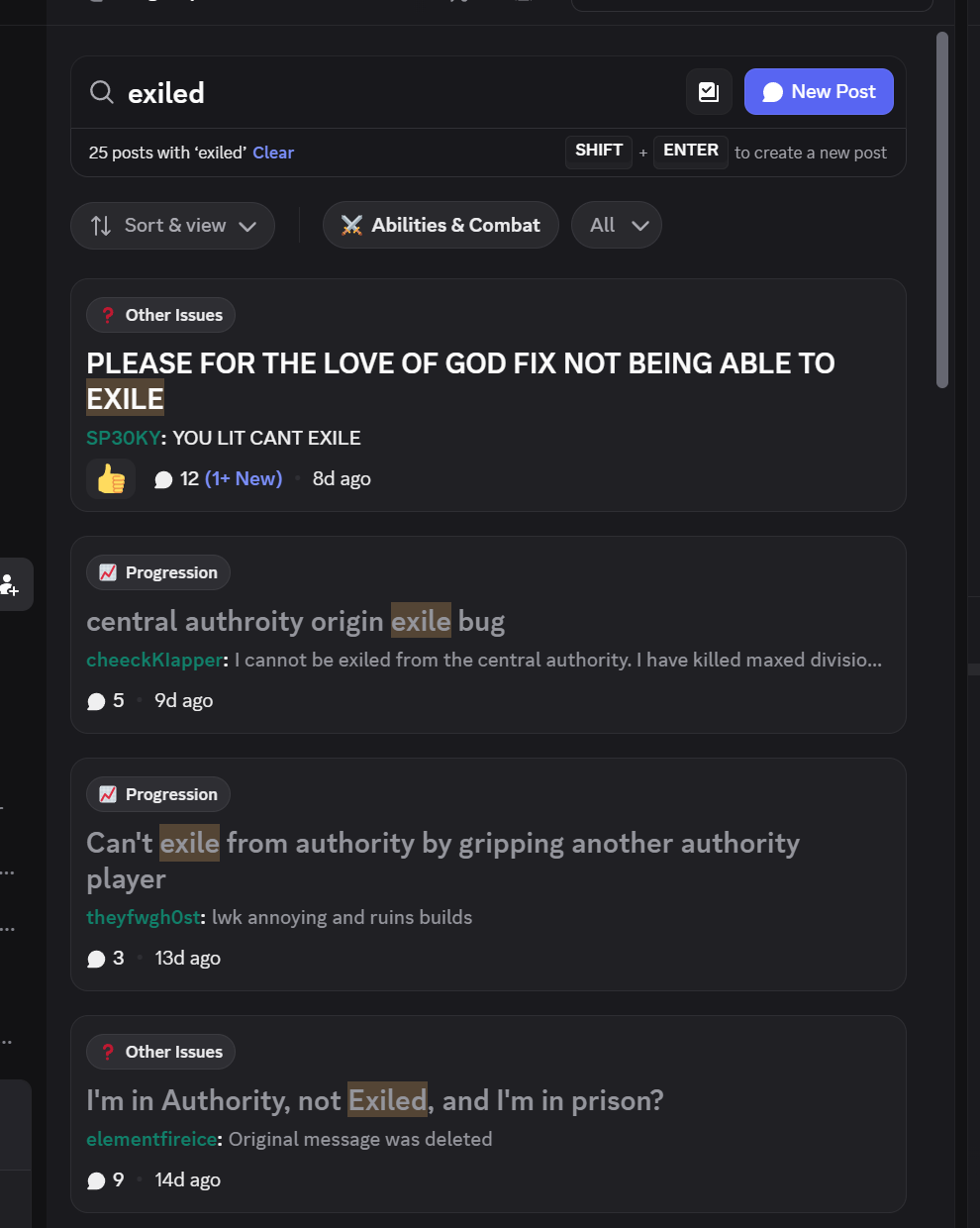Clear the 'exiled' search results

(x=273, y=153)
